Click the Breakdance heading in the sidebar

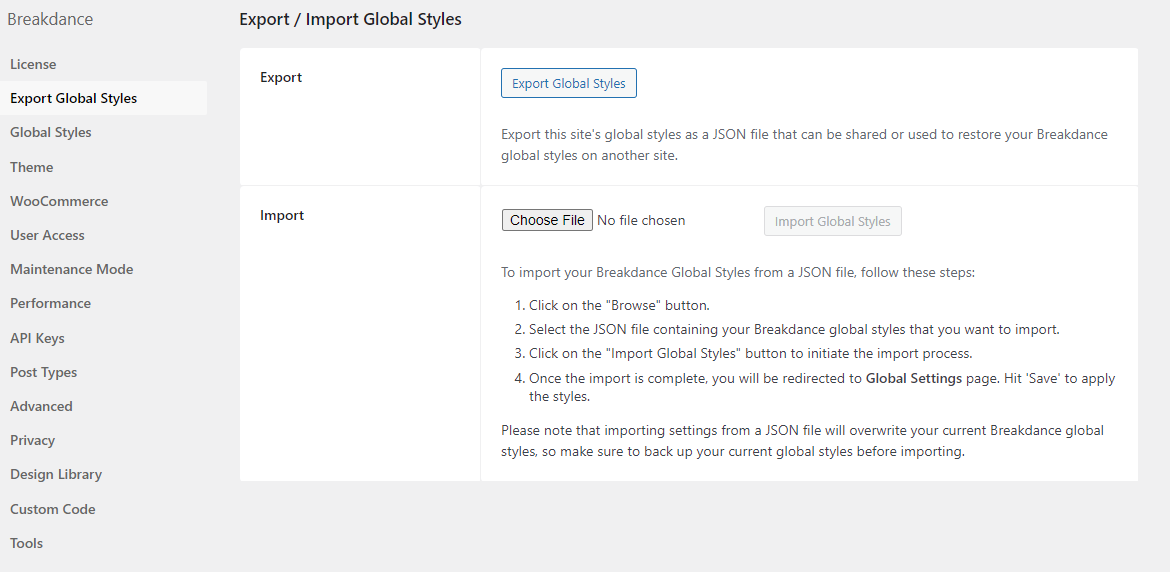point(50,19)
